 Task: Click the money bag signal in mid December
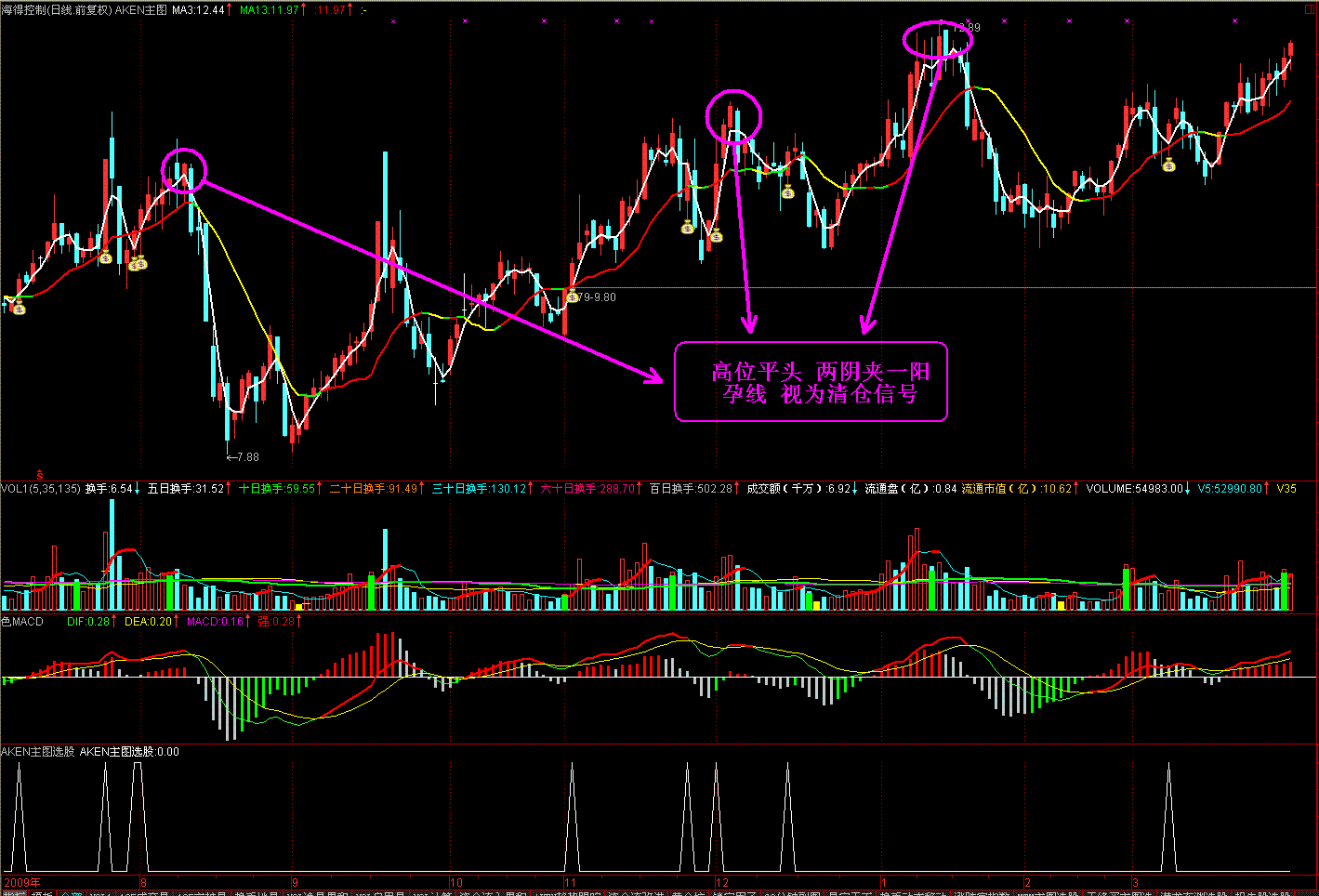pyautogui.click(x=787, y=192)
